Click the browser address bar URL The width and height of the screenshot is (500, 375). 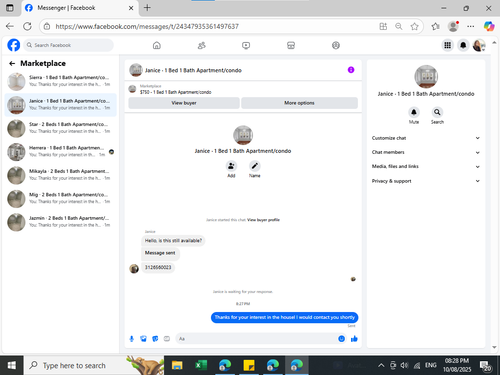click(147, 26)
